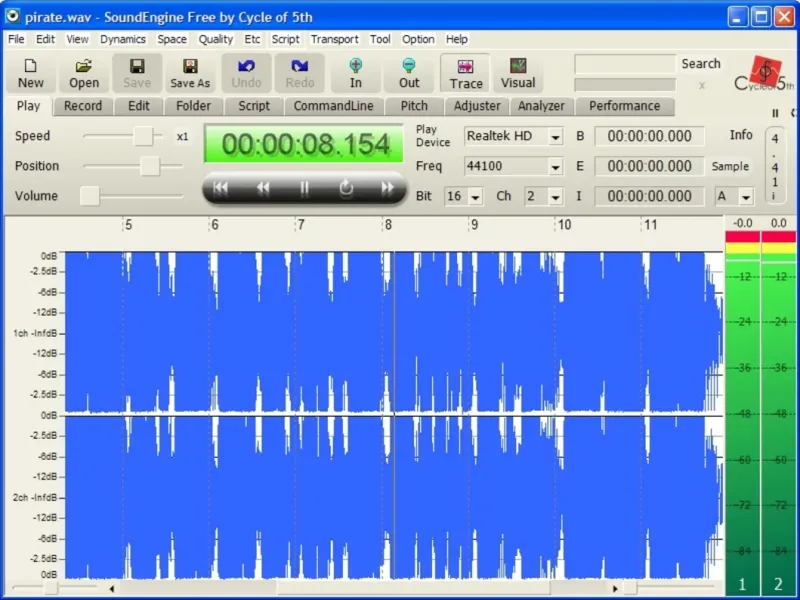Viewport: 800px width, 600px height.
Task: Expand the Freq 44100 dropdown
Action: 555,167
